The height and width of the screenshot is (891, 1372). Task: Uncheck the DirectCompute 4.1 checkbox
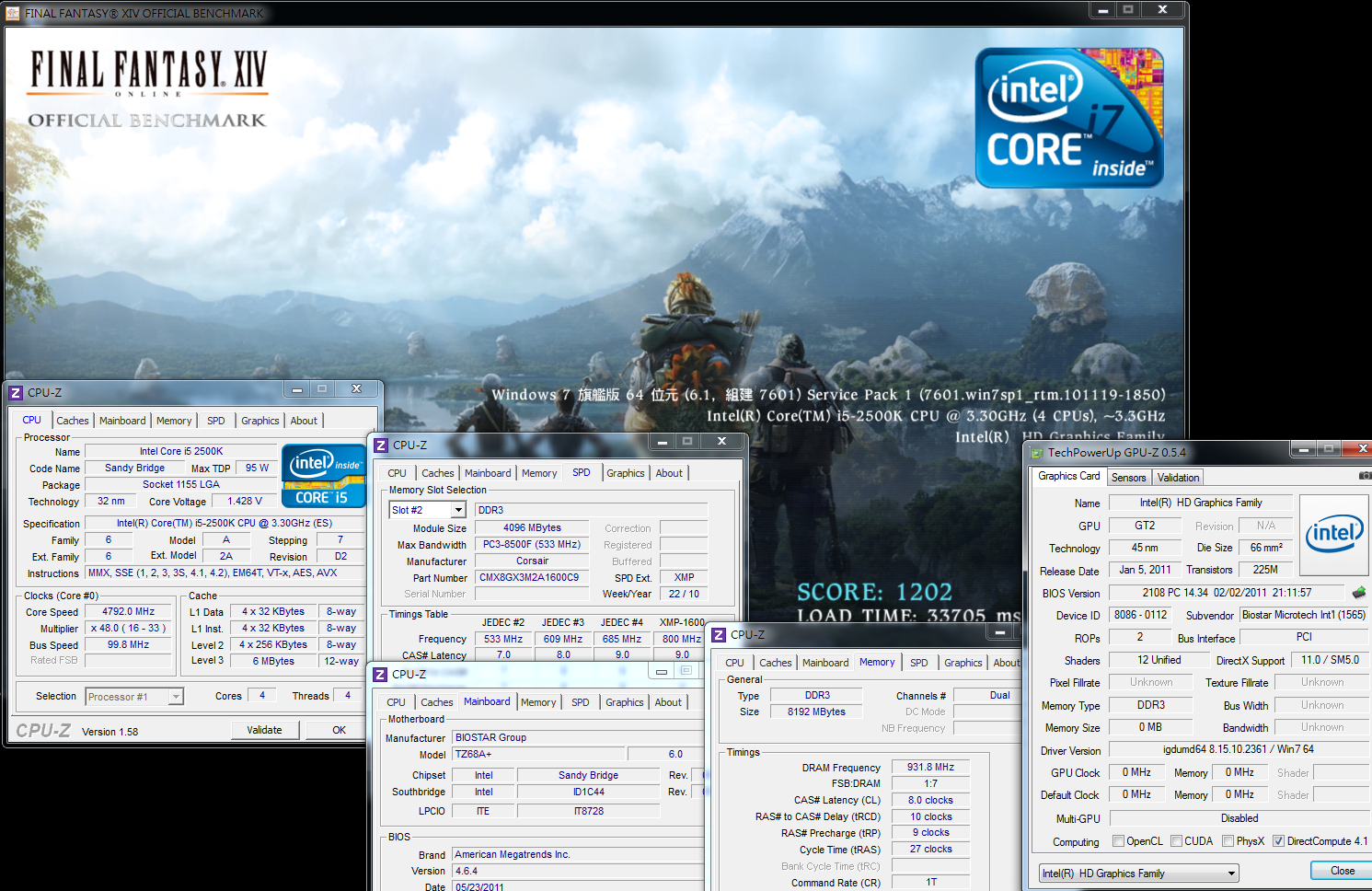tap(1278, 841)
